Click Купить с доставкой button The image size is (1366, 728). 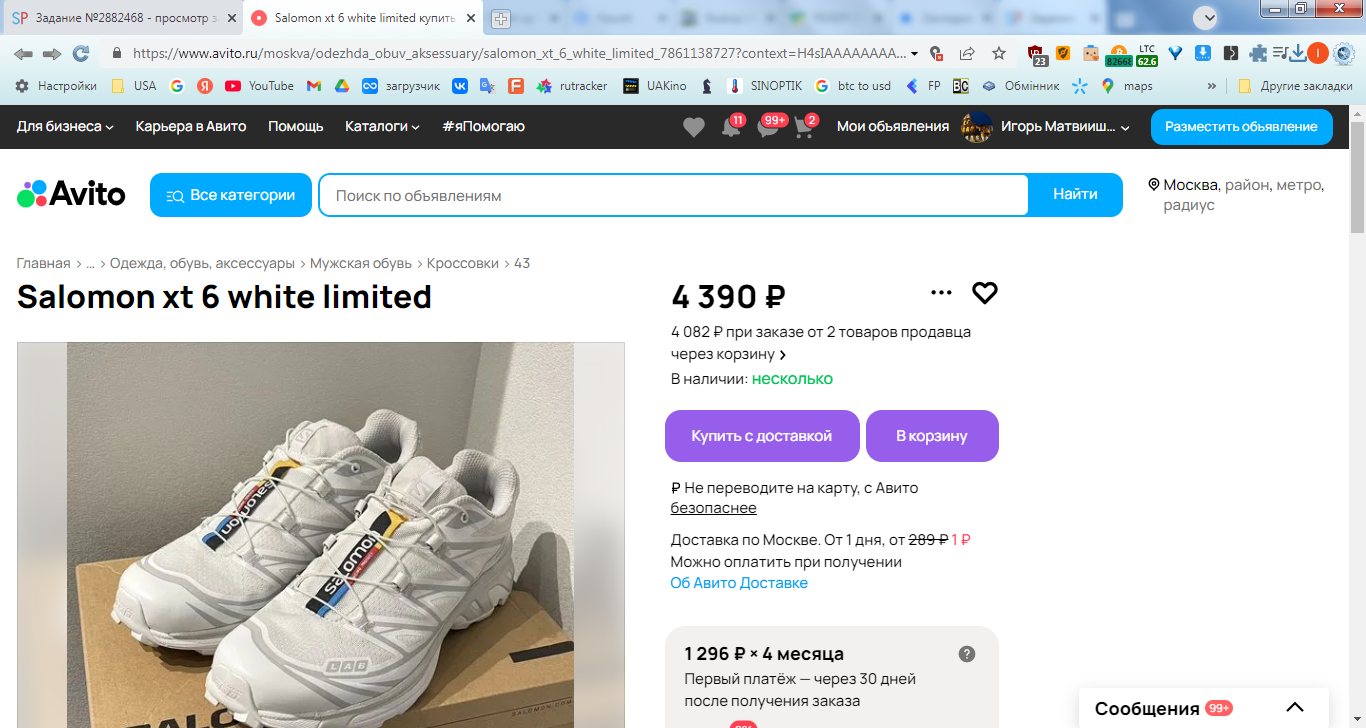pyautogui.click(x=762, y=436)
